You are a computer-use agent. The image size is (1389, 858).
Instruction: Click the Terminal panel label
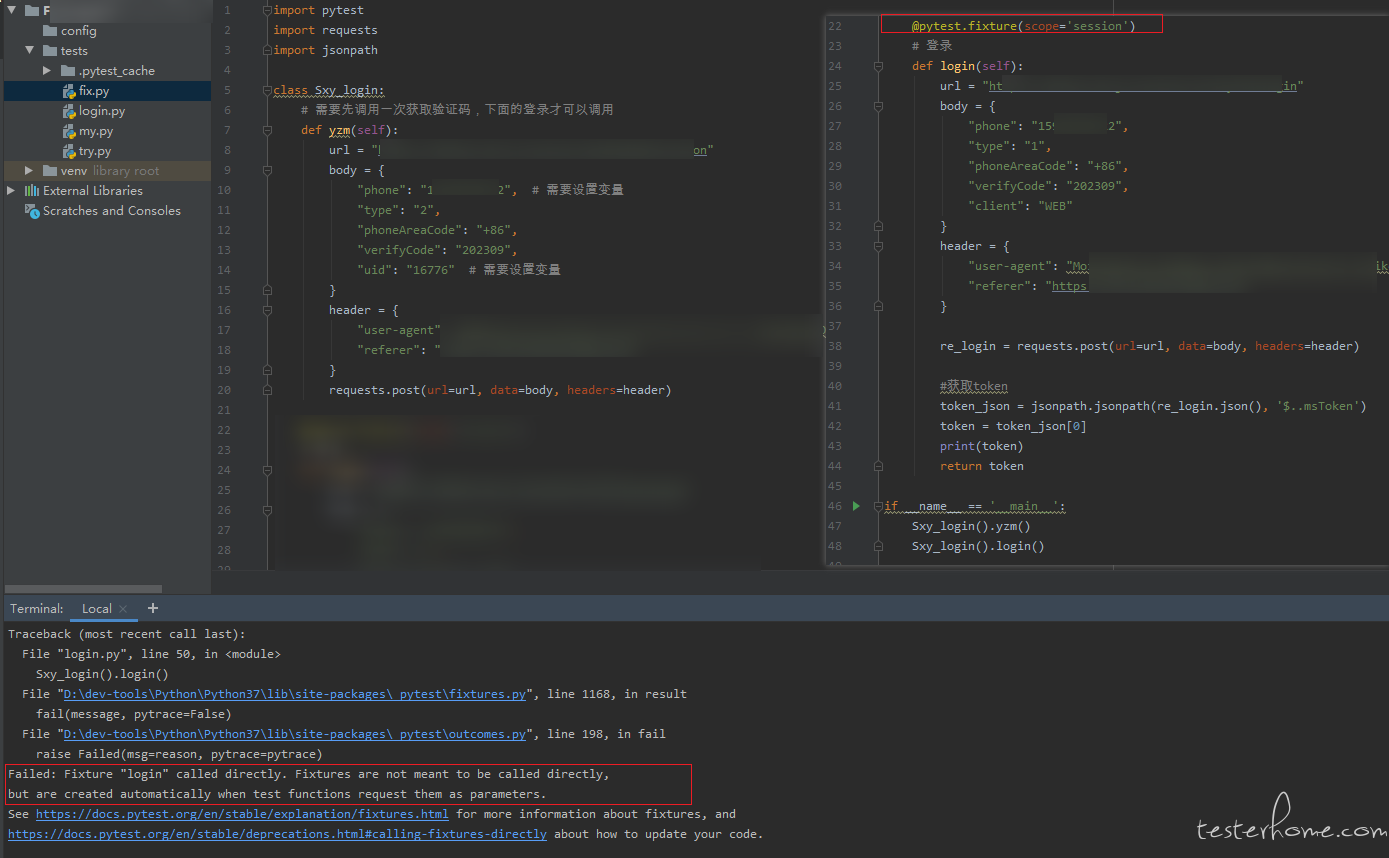(x=37, y=609)
